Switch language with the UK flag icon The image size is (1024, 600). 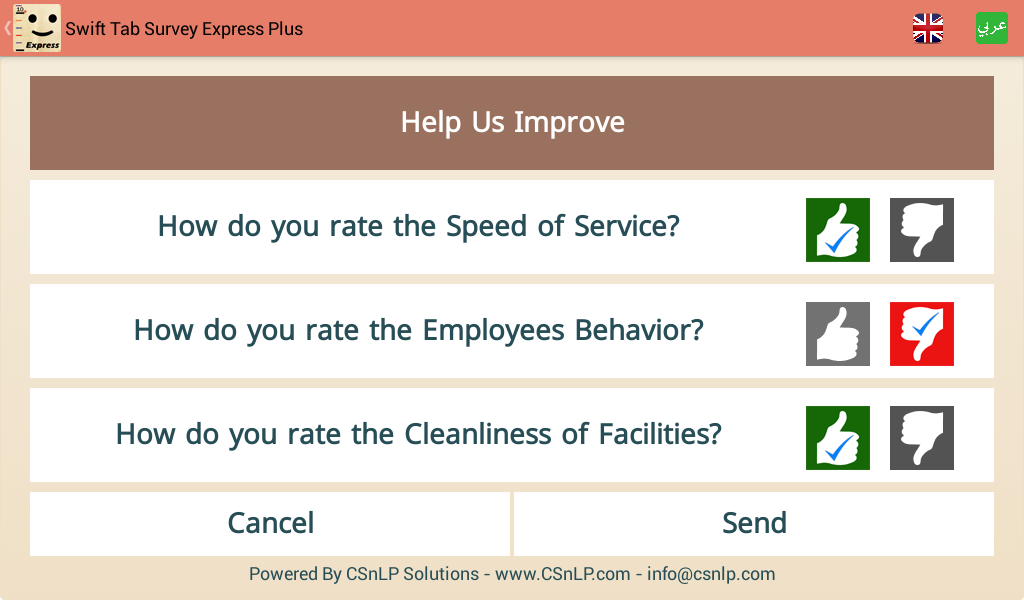(927, 28)
